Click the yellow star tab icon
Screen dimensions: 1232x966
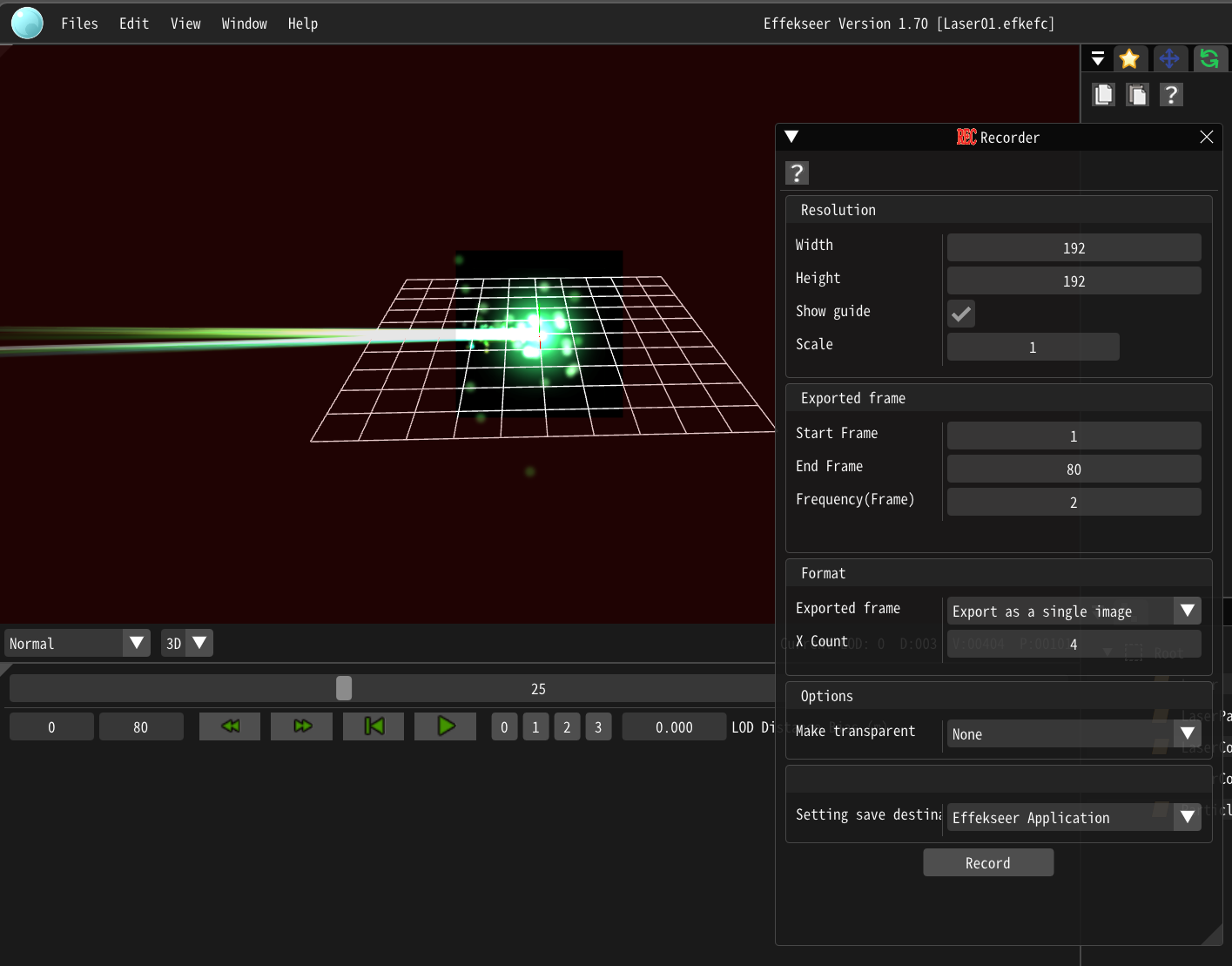[x=1129, y=58]
